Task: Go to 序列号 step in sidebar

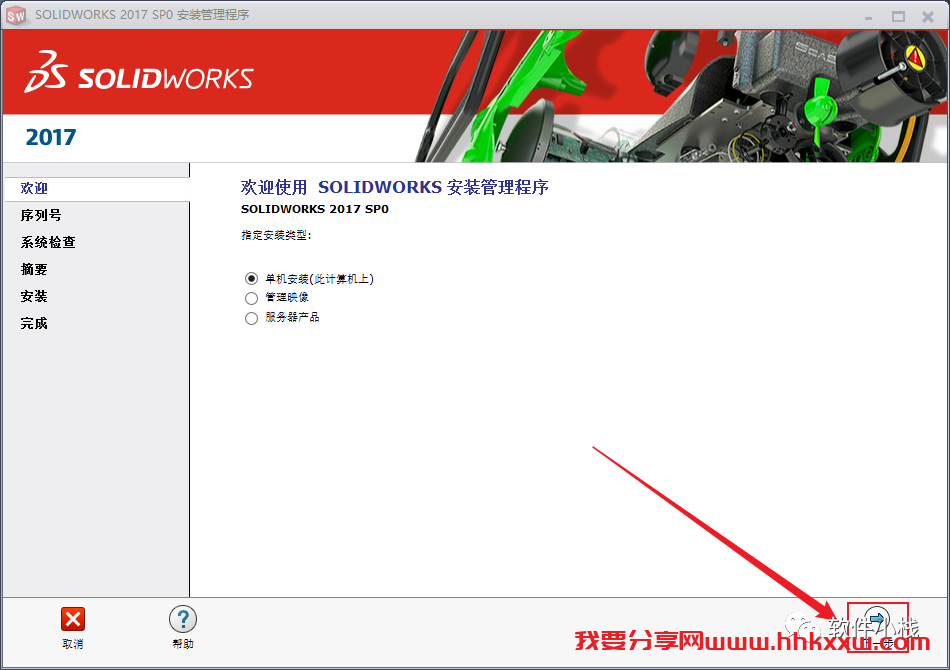Action: point(41,215)
